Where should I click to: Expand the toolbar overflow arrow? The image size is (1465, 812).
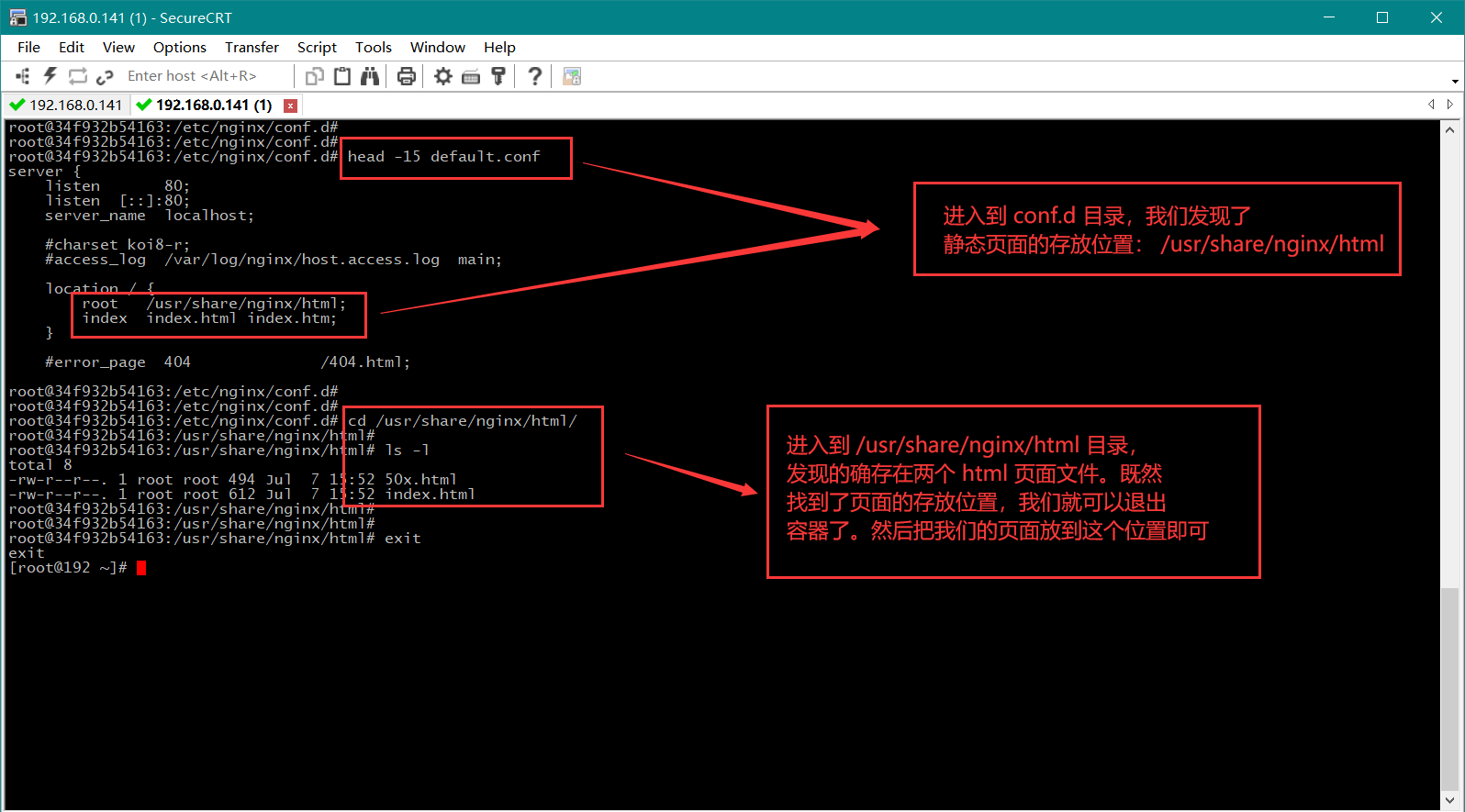(x=1455, y=81)
